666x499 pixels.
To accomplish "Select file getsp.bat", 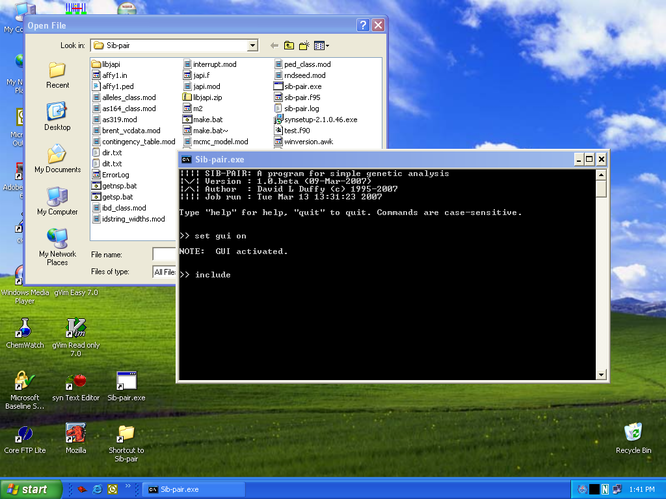I will 113,197.
